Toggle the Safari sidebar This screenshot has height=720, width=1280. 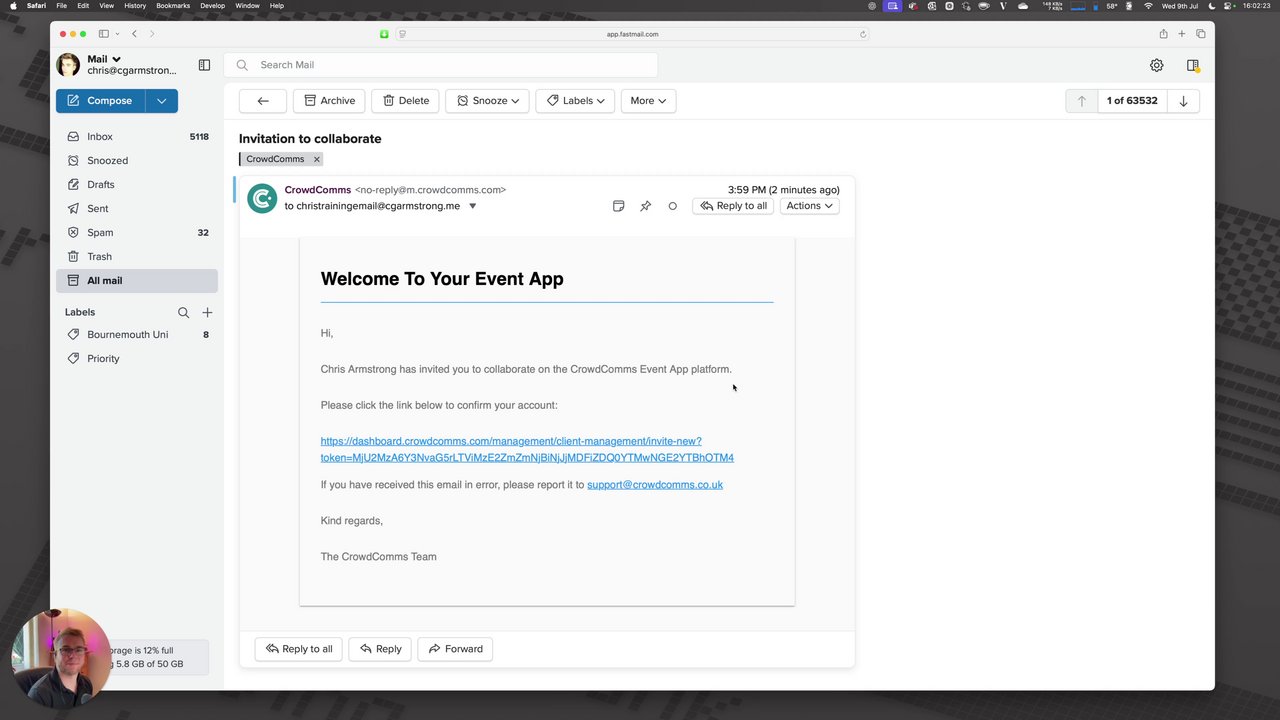click(x=103, y=34)
